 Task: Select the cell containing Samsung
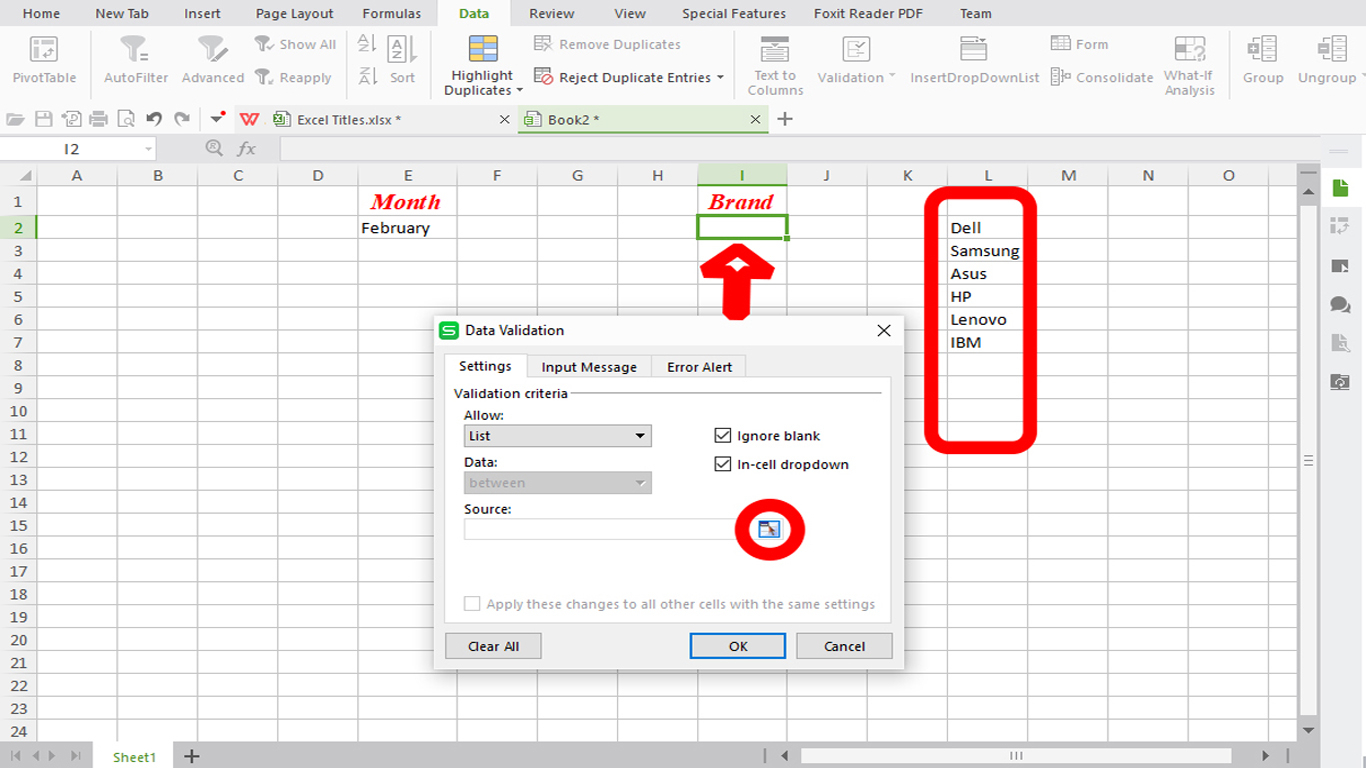coord(988,250)
